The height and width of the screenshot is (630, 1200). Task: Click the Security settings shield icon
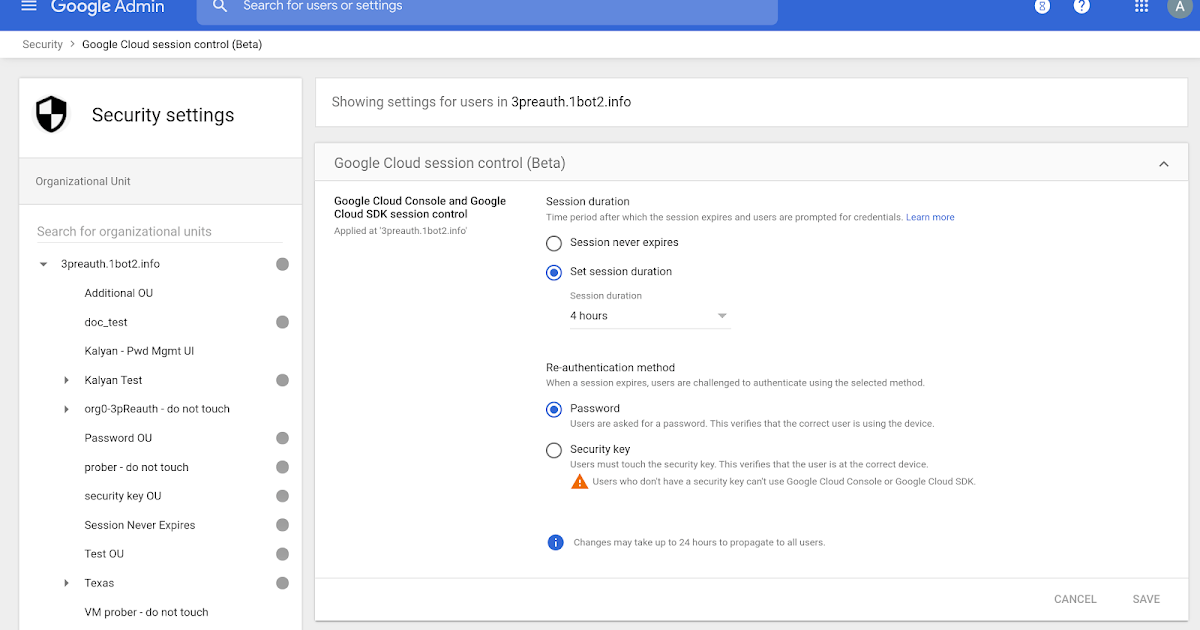(51, 115)
